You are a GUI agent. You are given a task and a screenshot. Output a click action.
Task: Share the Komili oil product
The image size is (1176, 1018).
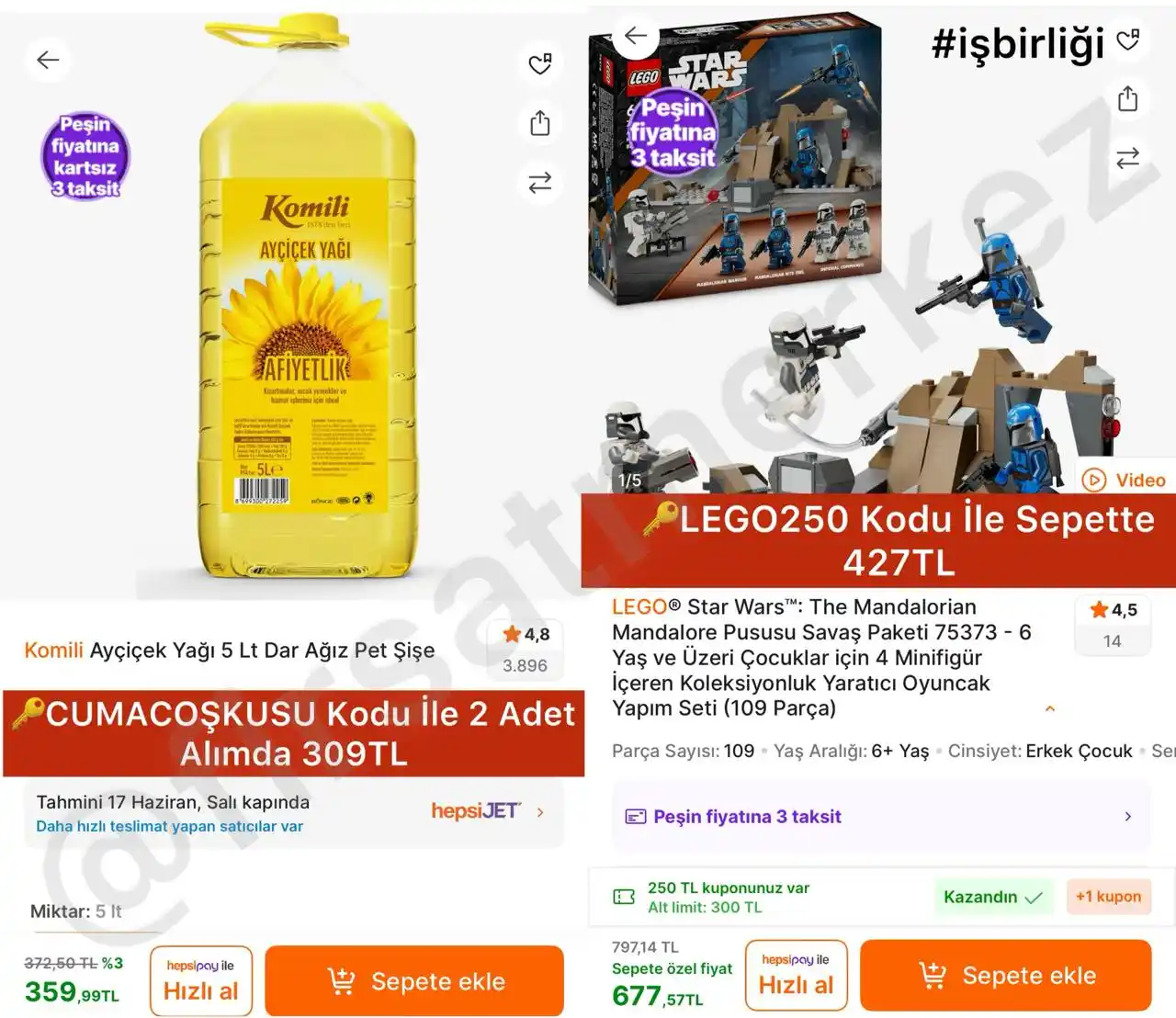pos(540,123)
